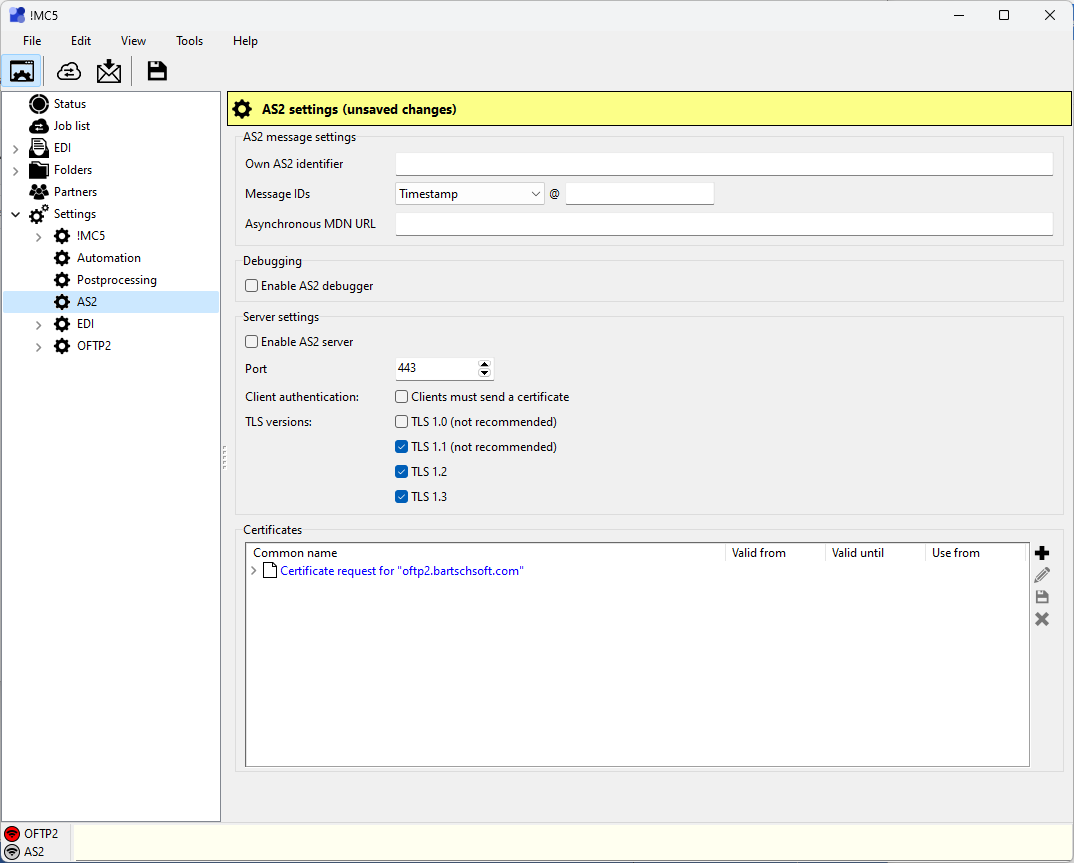
Task: Click the Use from column header
Action: (975, 553)
